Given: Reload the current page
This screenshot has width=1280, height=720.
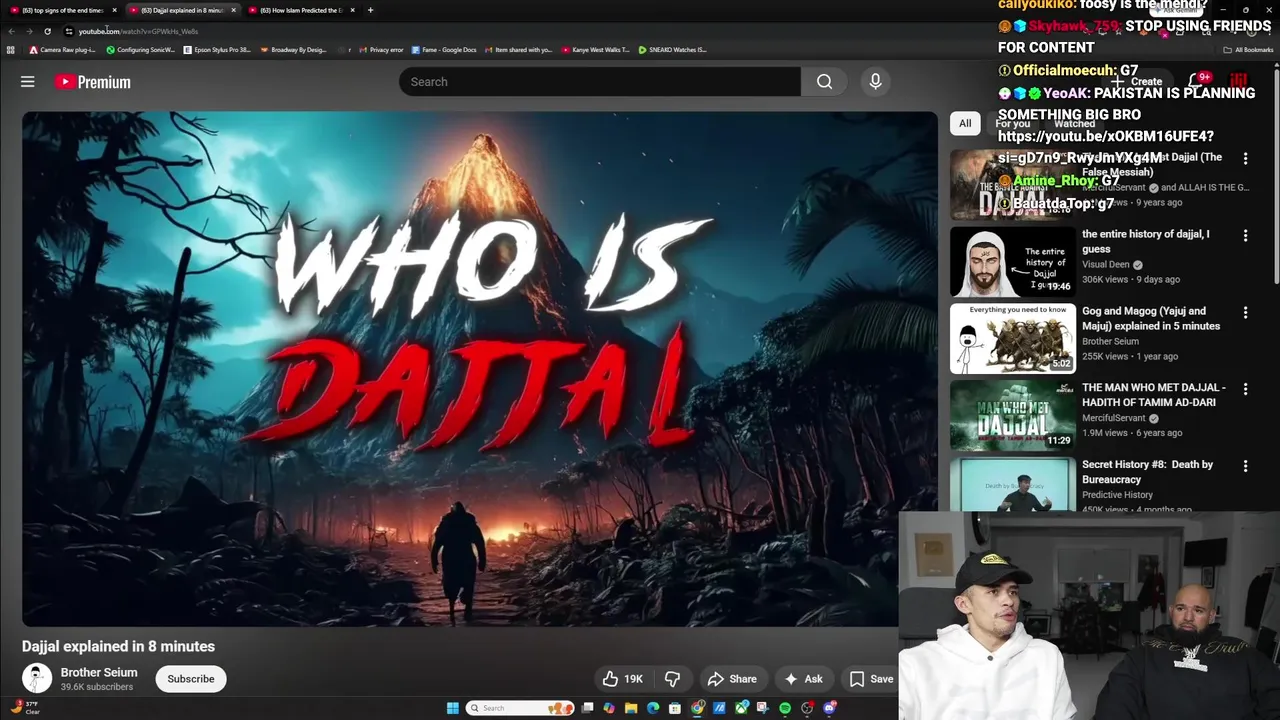Looking at the screenshot, I should [x=47, y=31].
